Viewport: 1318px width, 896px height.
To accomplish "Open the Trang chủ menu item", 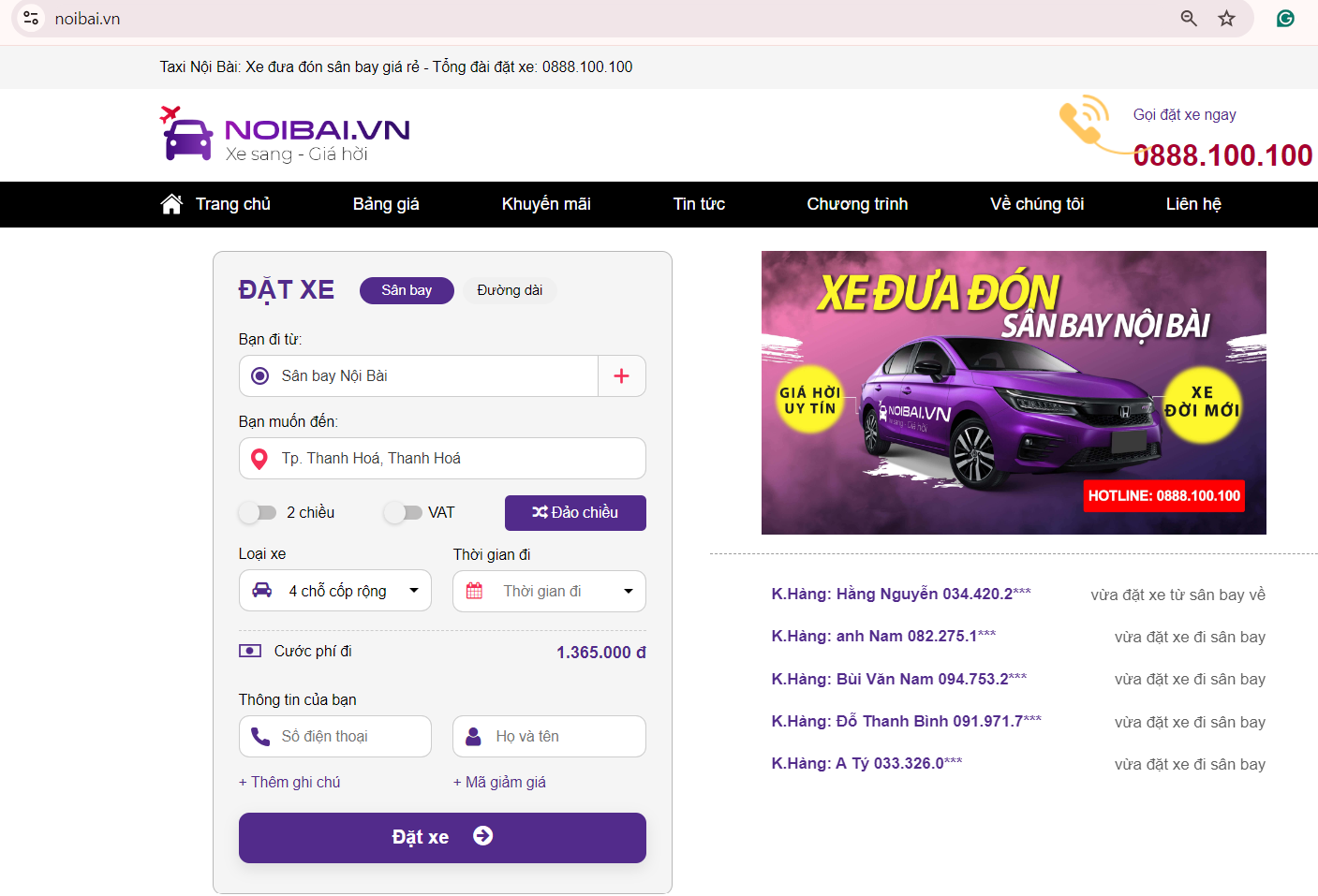I will tap(232, 204).
